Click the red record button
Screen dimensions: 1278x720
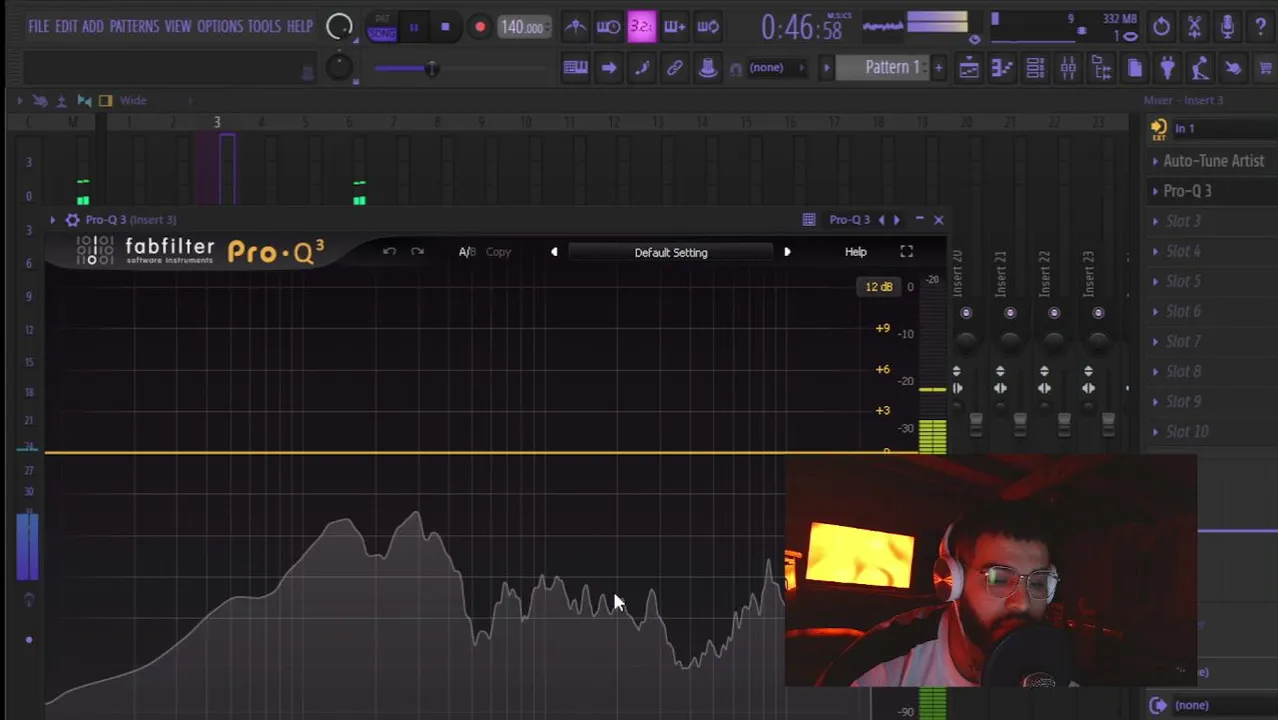point(480,27)
